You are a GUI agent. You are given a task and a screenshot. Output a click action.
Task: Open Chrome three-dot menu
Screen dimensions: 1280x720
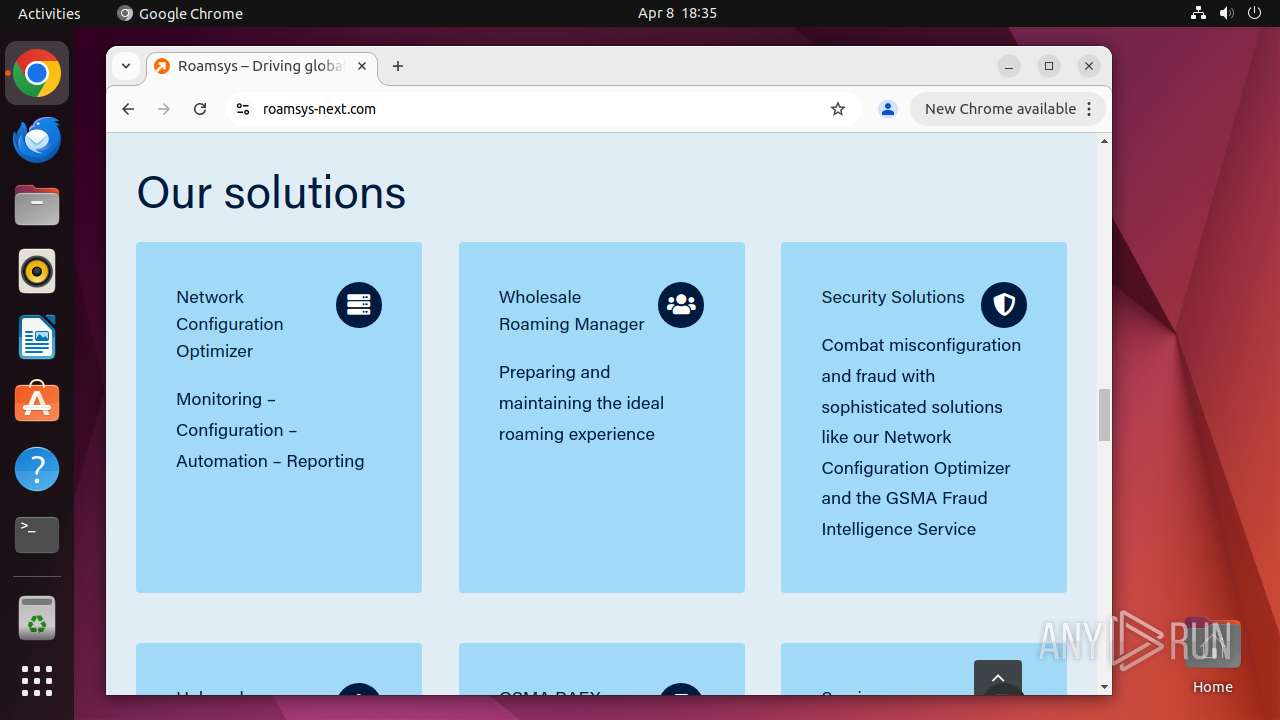1090,109
